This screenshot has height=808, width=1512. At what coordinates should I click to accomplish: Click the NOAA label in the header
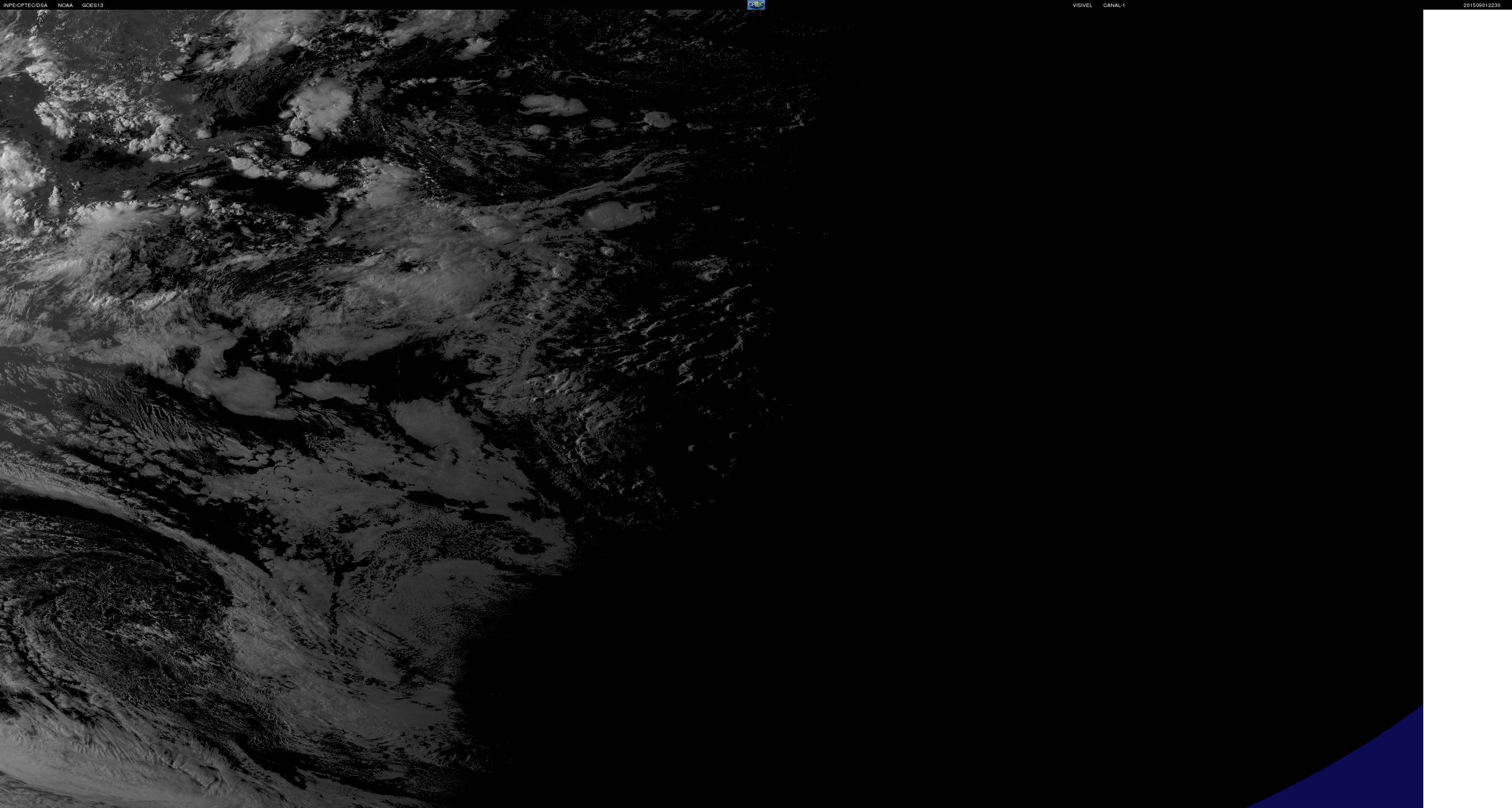point(65,5)
